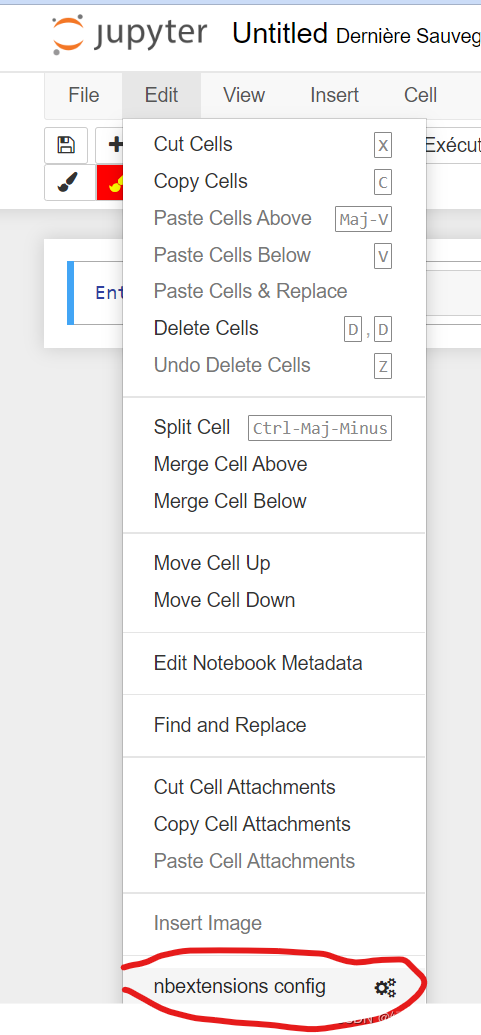Viewport: 481px width, 1035px height.
Task: Choose Move Cell Down
Action: pyautogui.click(x=274, y=600)
